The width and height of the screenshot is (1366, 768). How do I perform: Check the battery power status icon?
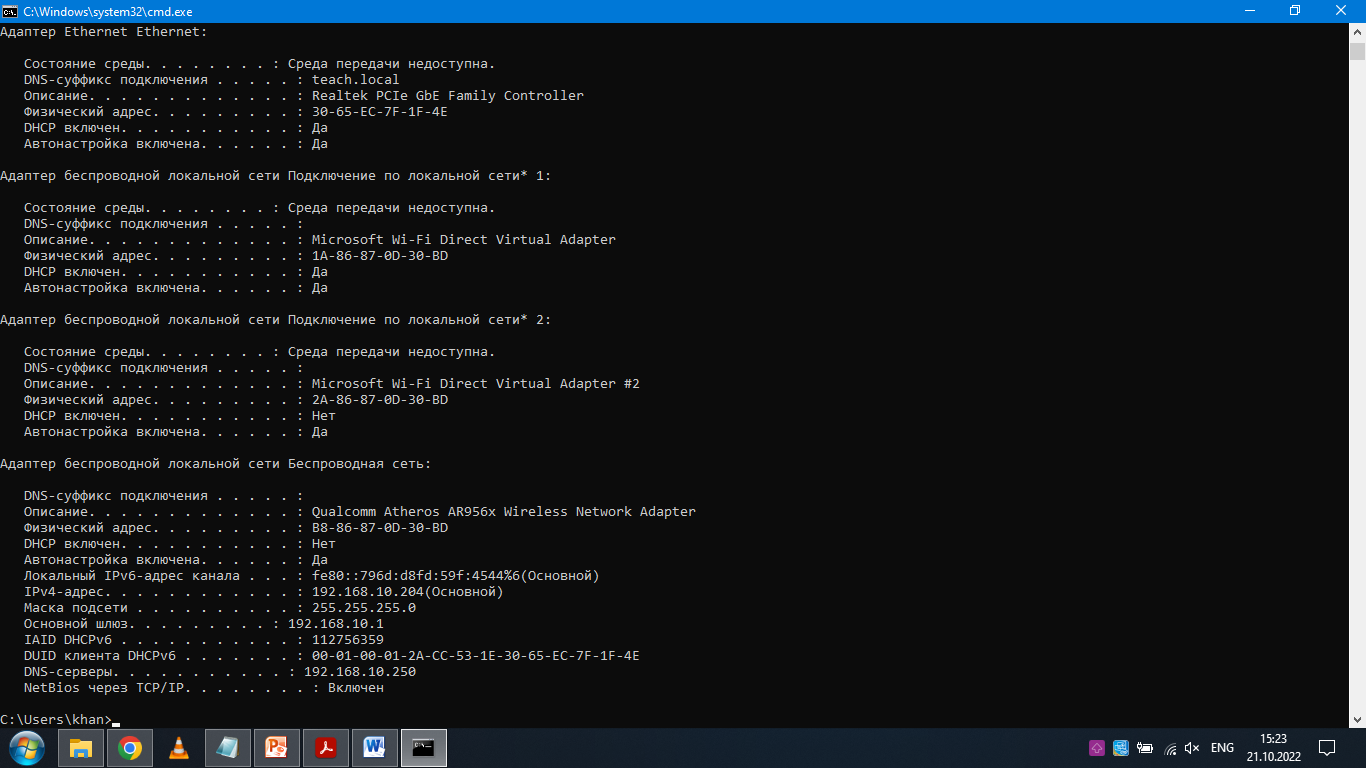point(1145,748)
